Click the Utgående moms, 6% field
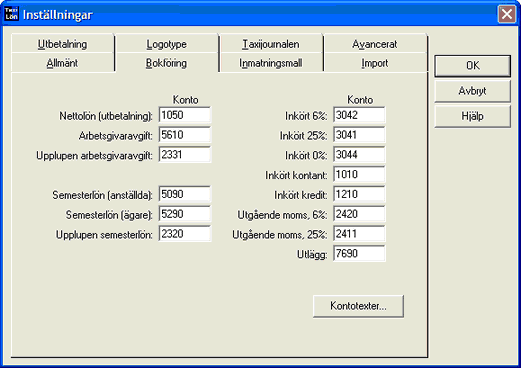Screen dimensions: 521x368 [359, 214]
